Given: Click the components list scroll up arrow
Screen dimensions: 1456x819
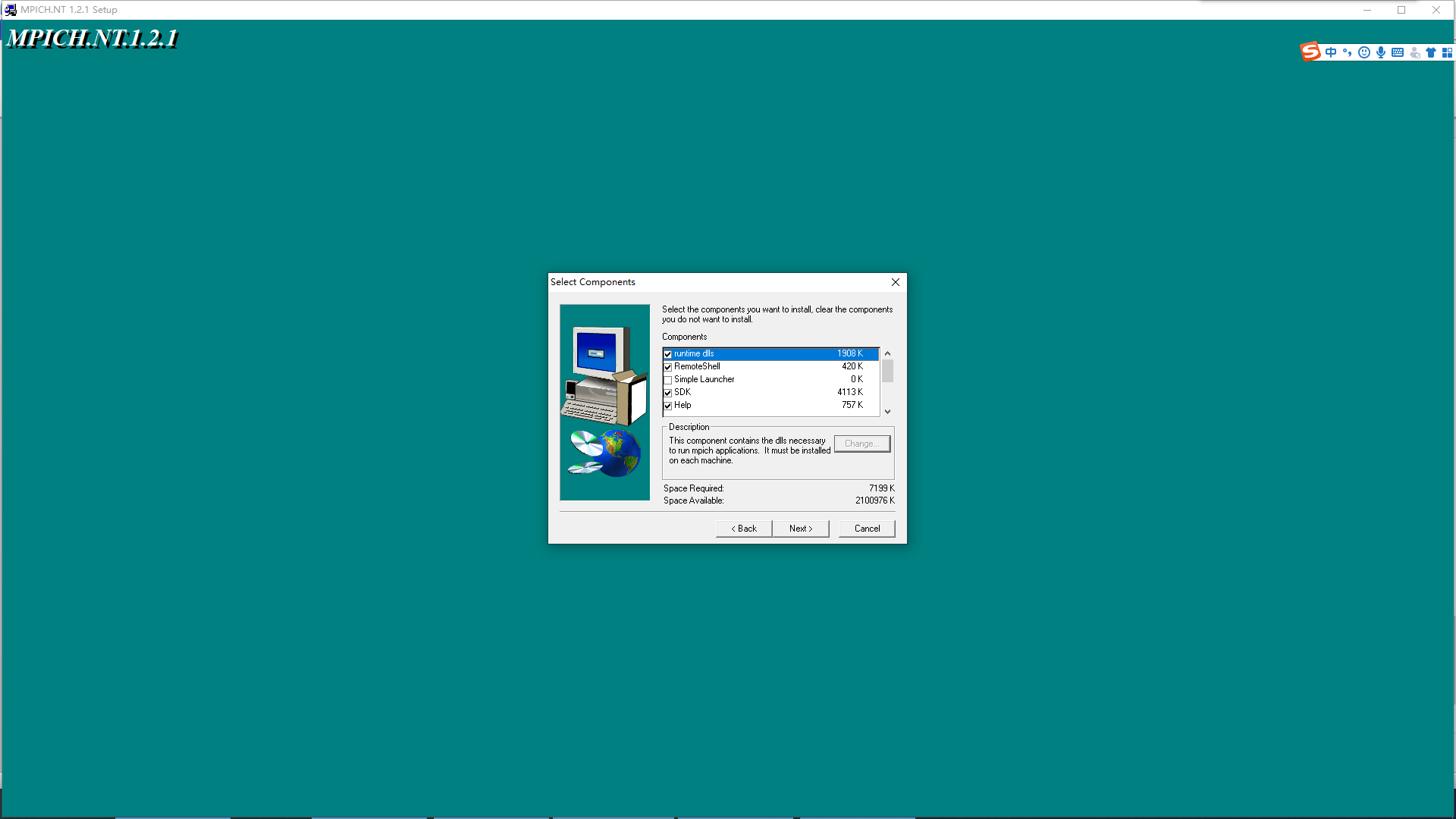Looking at the screenshot, I should coord(886,353).
